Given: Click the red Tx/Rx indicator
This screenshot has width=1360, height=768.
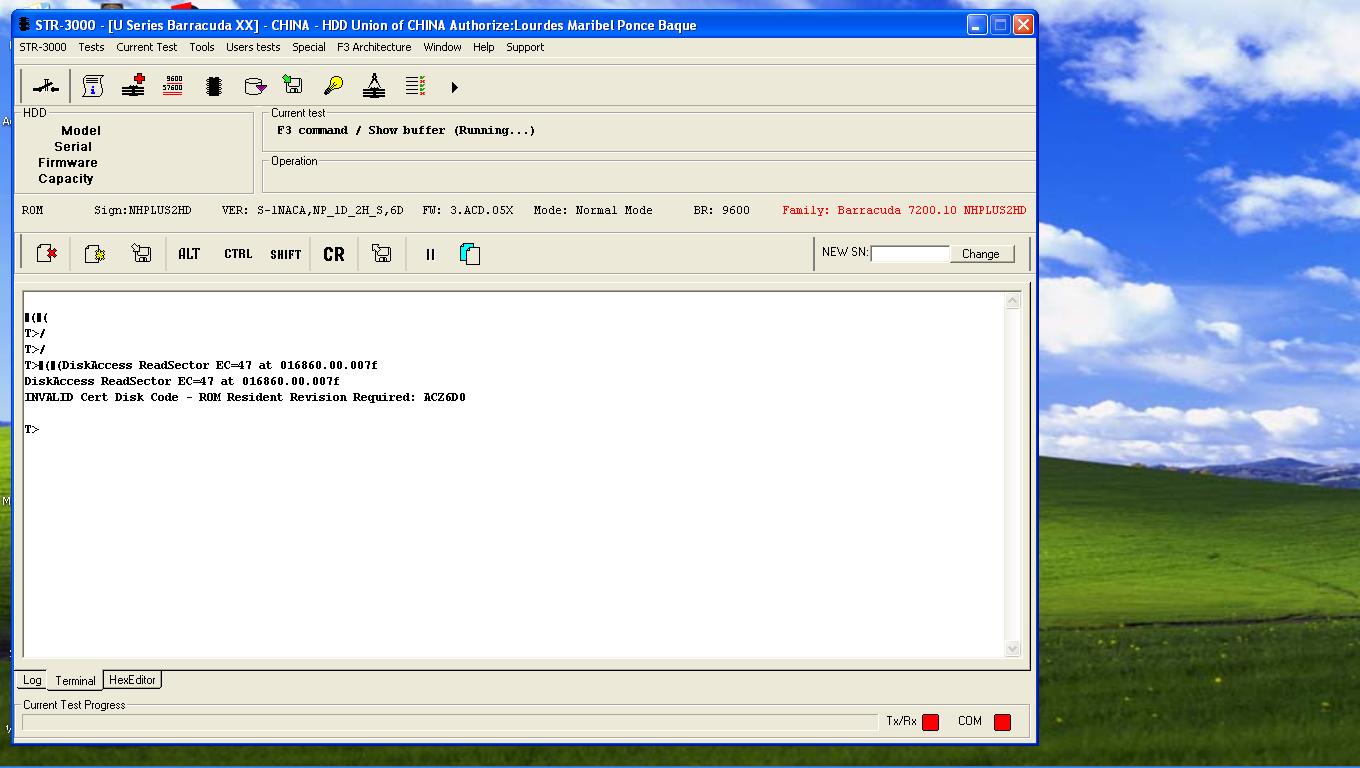Looking at the screenshot, I should (x=930, y=722).
